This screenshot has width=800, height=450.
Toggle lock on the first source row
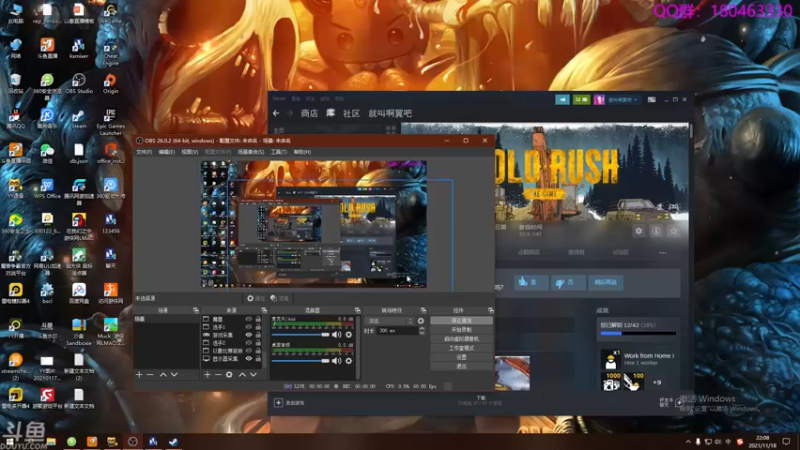tap(258, 319)
